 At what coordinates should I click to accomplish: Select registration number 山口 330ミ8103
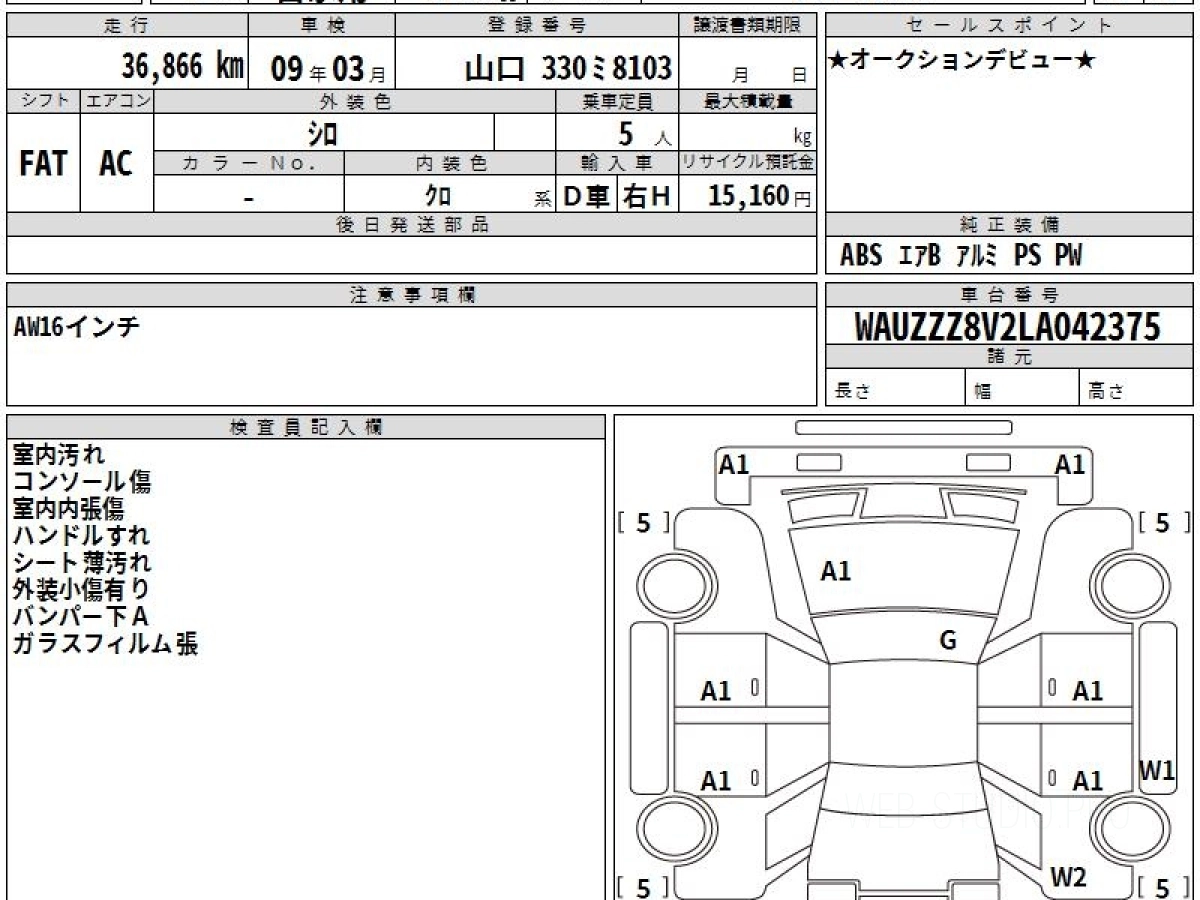(568, 68)
